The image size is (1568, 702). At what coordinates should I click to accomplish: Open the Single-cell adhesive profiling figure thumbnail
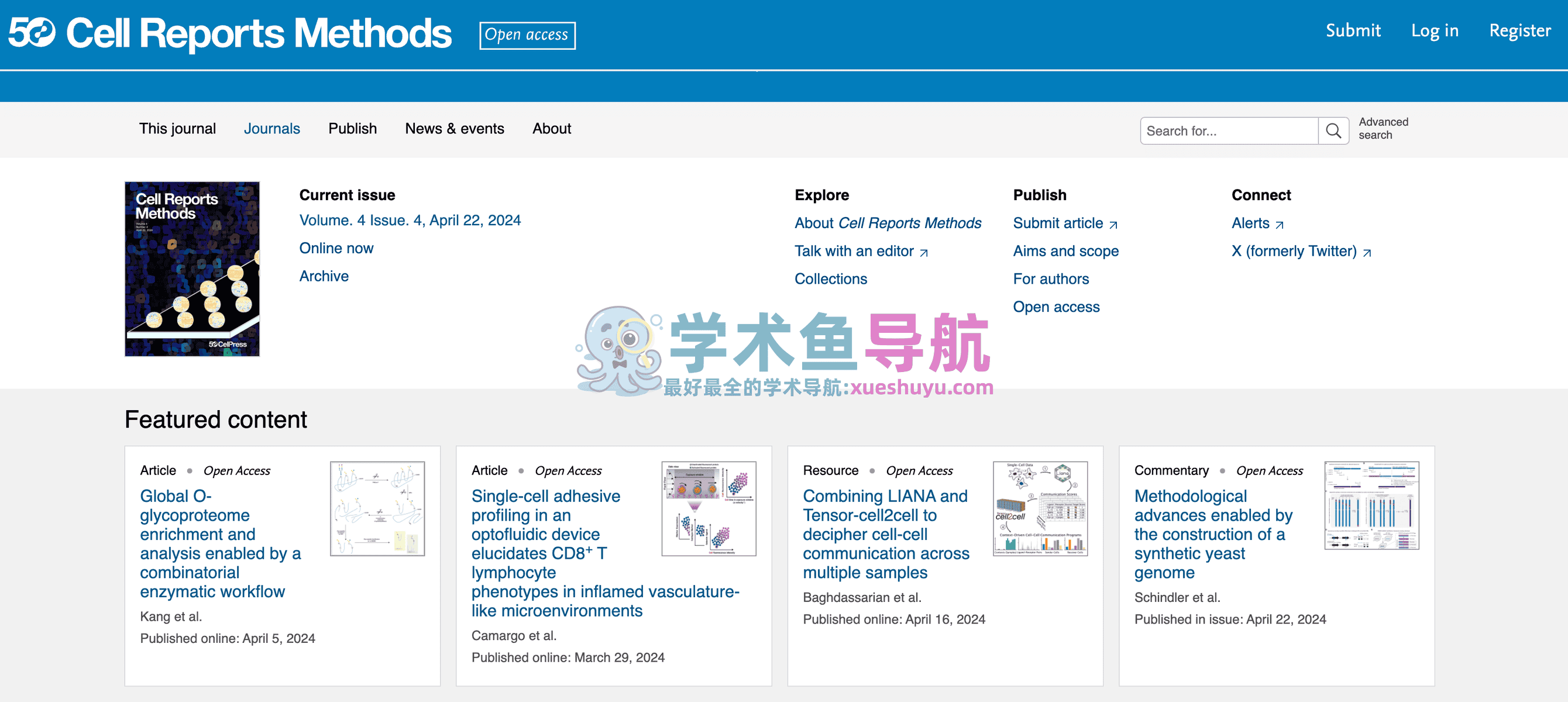[709, 508]
